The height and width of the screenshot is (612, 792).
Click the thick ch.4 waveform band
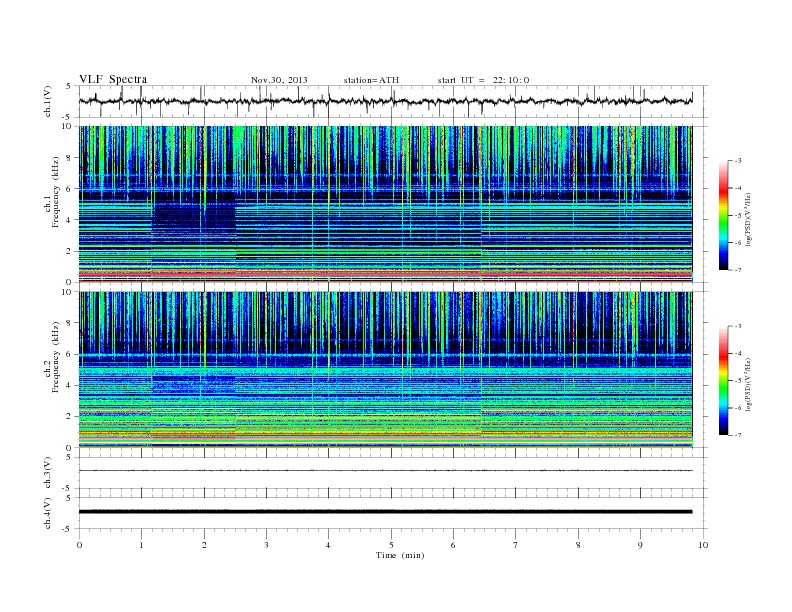385,512
